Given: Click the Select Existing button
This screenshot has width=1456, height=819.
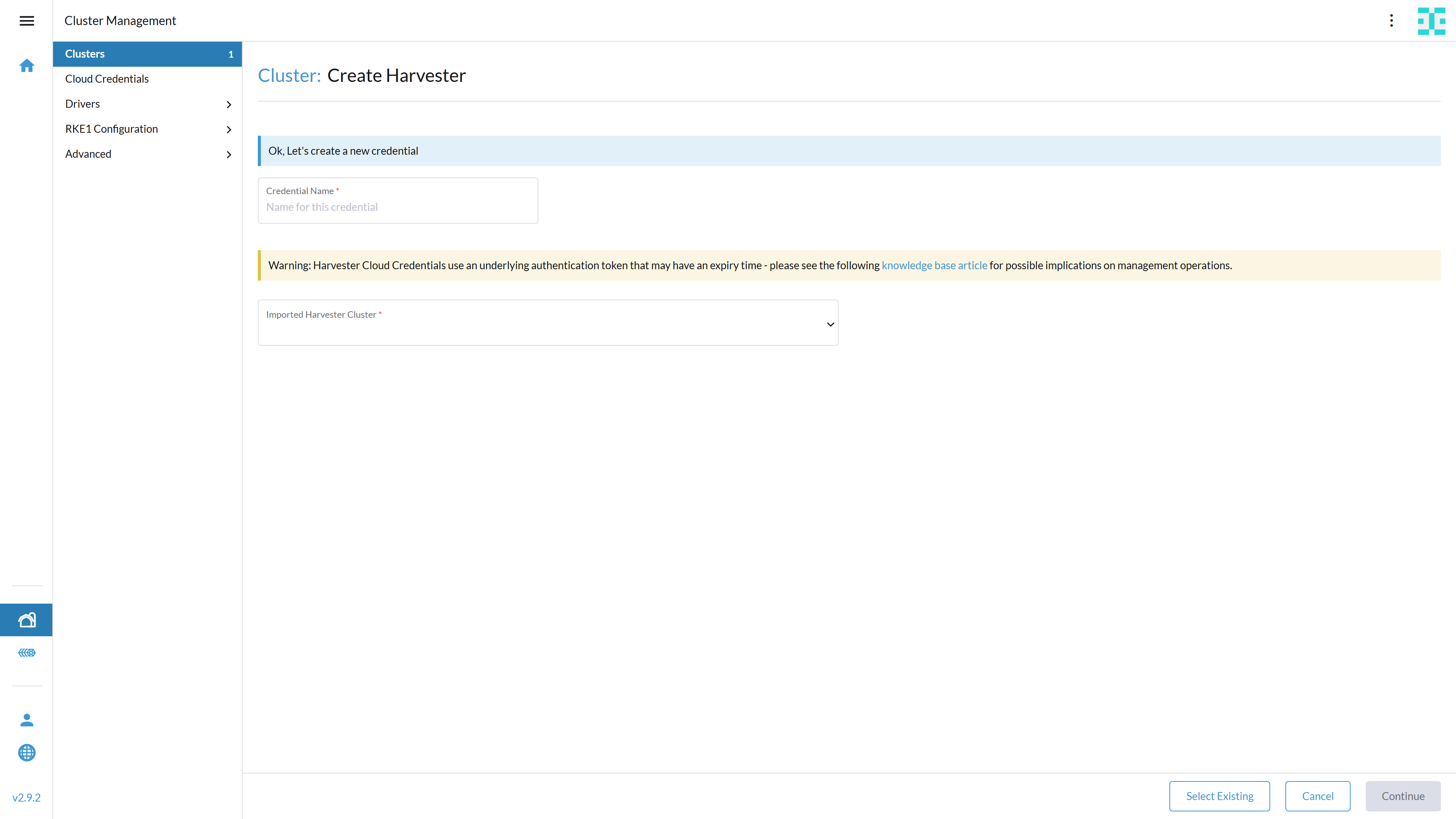Looking at the screenshot, I should [x=1219, y=796].
